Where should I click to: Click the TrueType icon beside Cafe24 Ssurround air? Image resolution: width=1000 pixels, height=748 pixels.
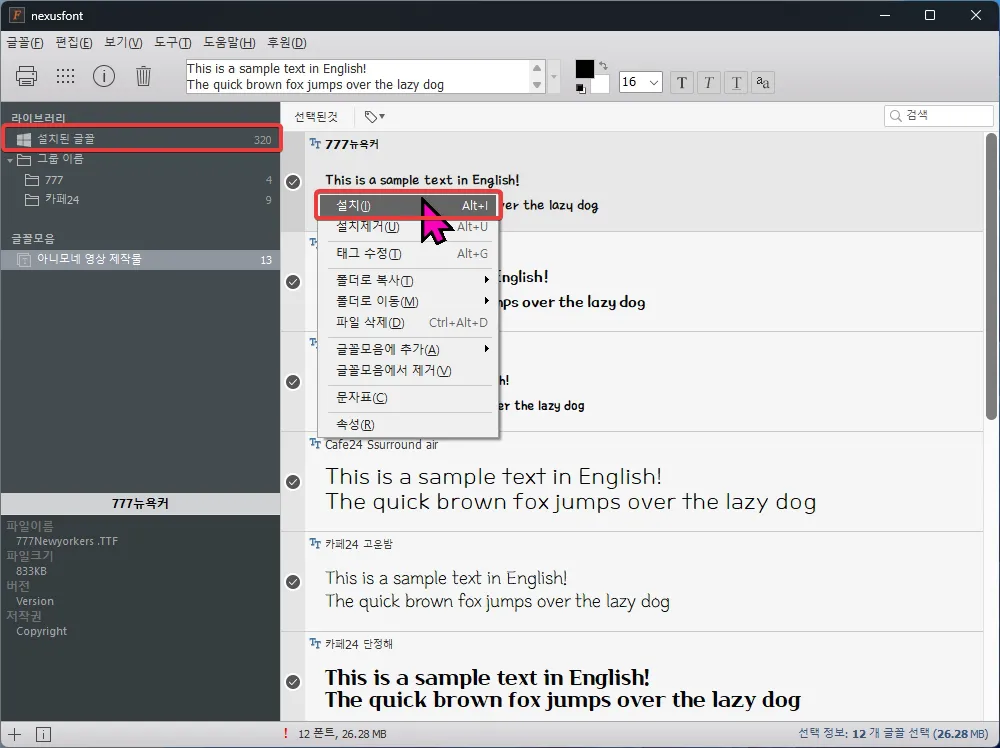(315, 443)
